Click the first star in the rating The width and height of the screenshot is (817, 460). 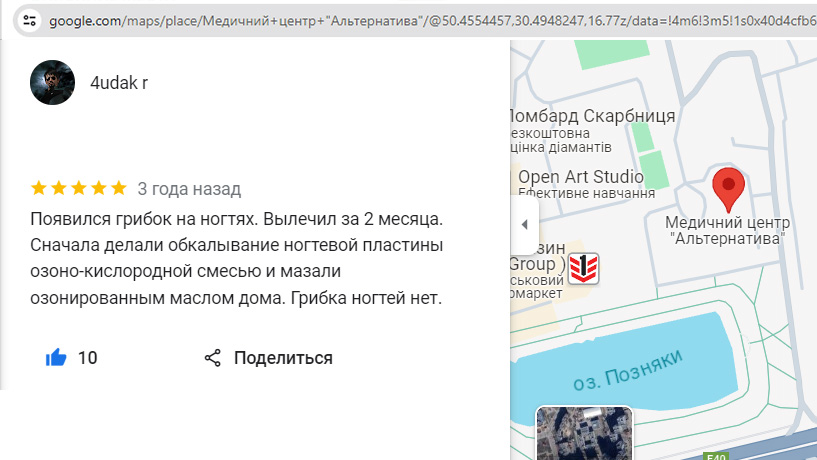point(39,188)
